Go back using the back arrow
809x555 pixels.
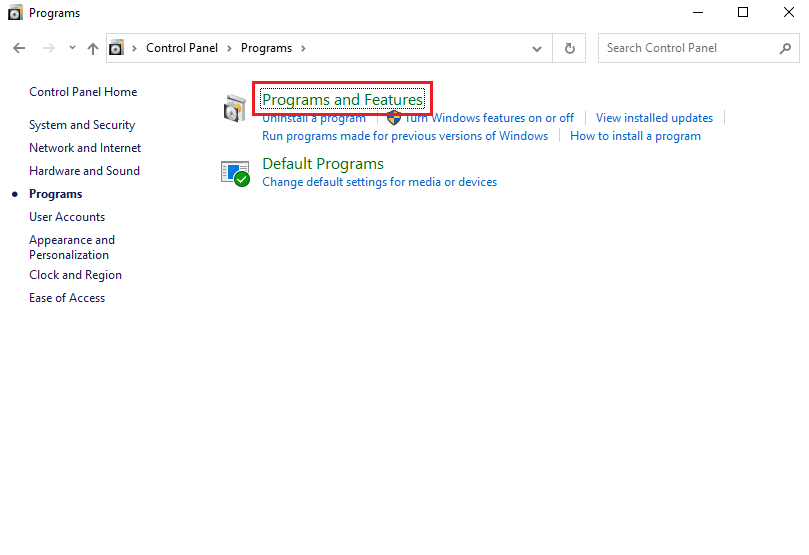(19, 48)
